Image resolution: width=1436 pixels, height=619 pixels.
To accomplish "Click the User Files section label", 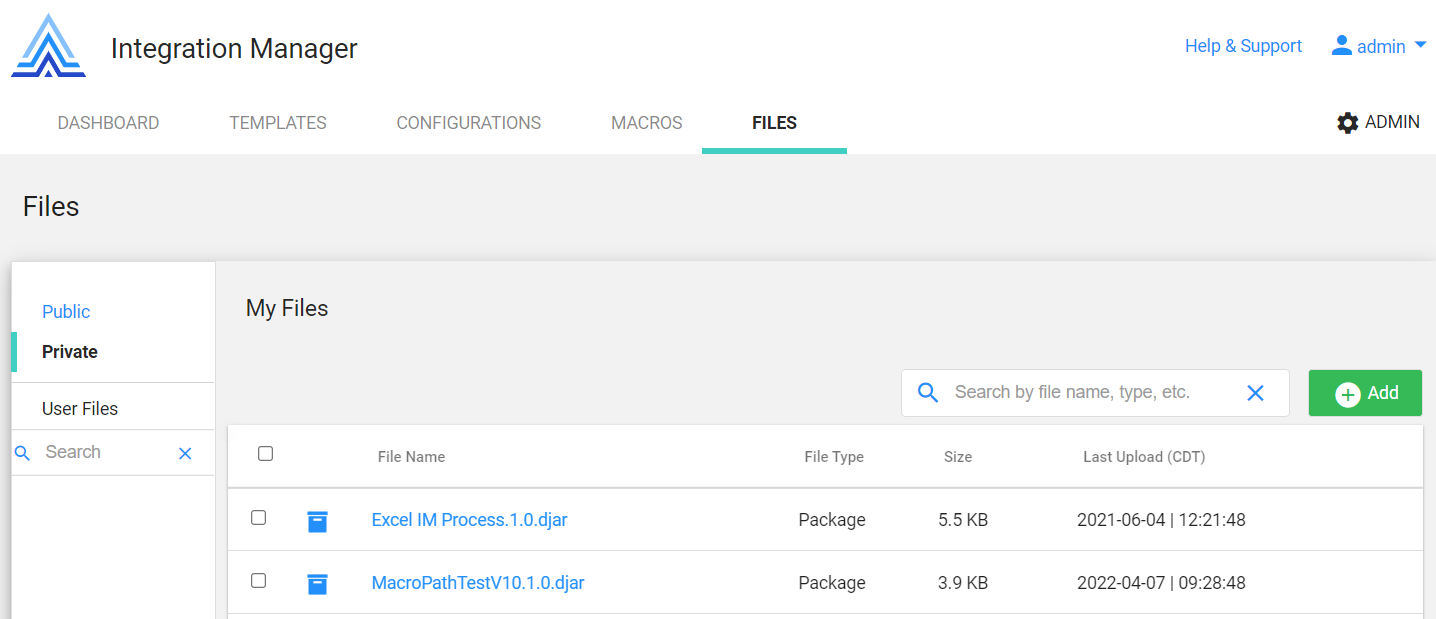I will [x=80, y=409].
